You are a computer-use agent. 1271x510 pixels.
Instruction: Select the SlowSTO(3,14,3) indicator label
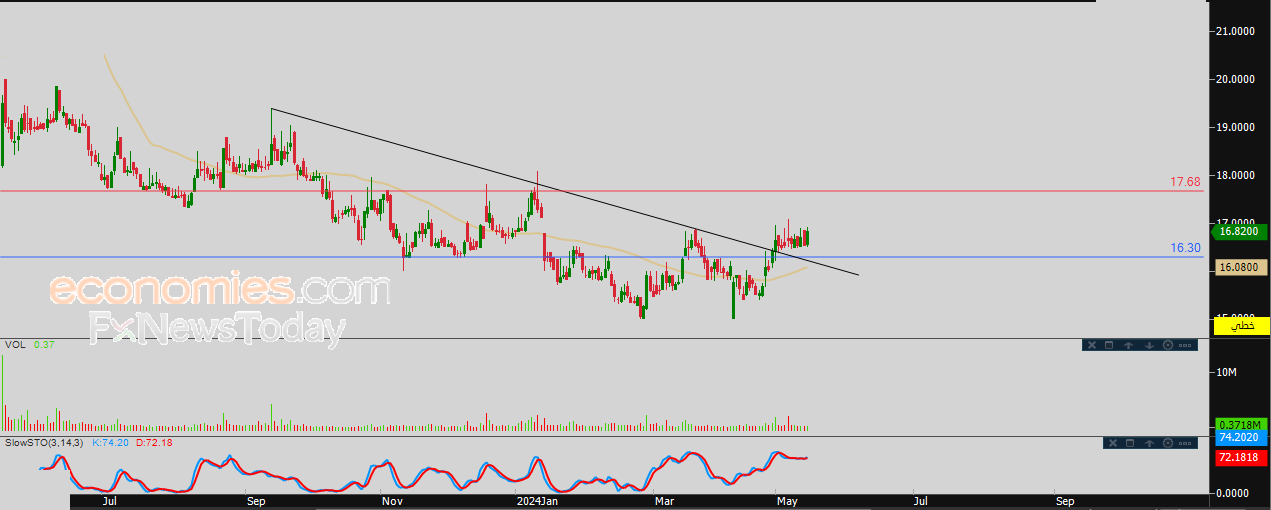click(44, 442)
